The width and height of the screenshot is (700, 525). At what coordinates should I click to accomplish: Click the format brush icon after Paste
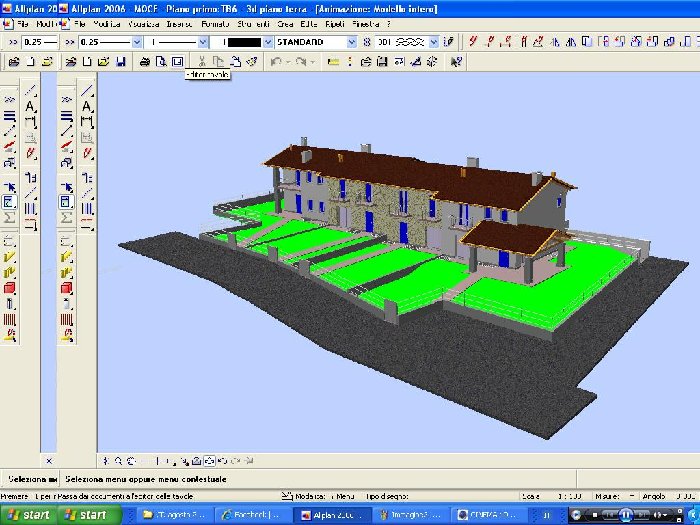251,62
